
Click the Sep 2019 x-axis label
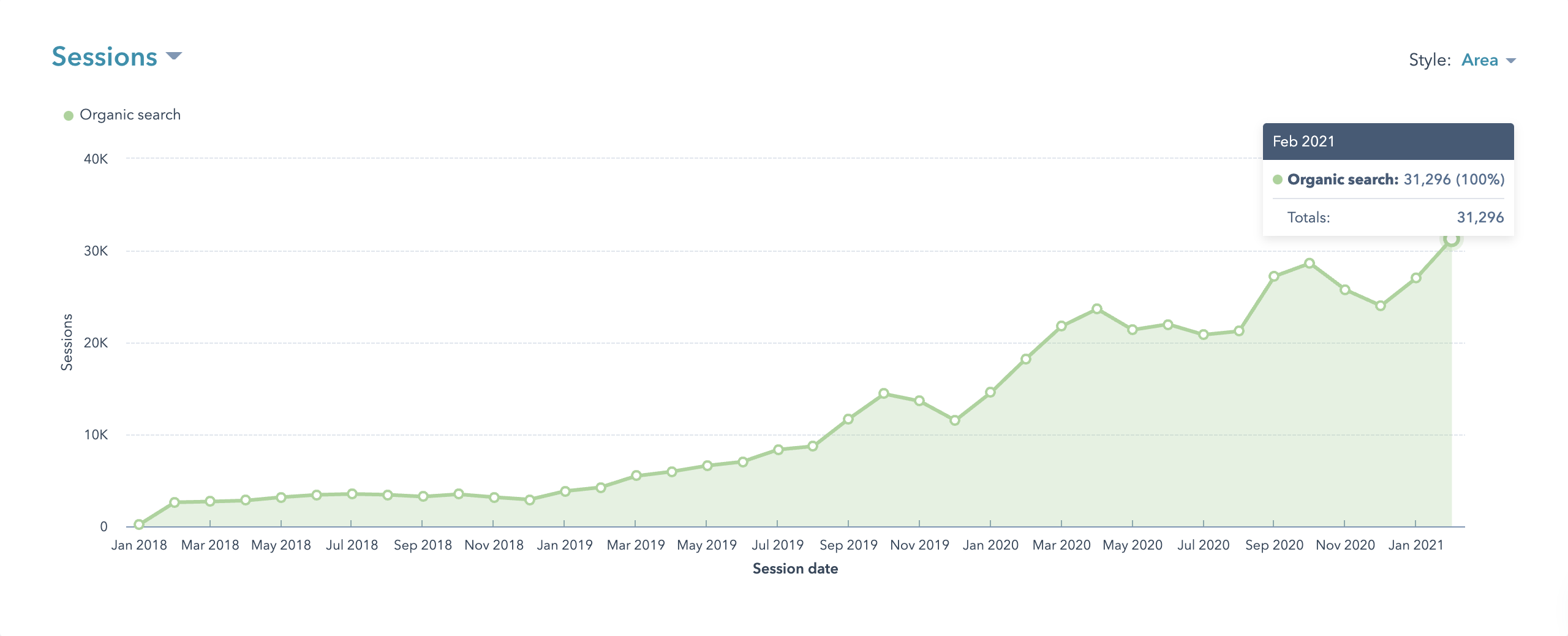click(x=848, y=545)
